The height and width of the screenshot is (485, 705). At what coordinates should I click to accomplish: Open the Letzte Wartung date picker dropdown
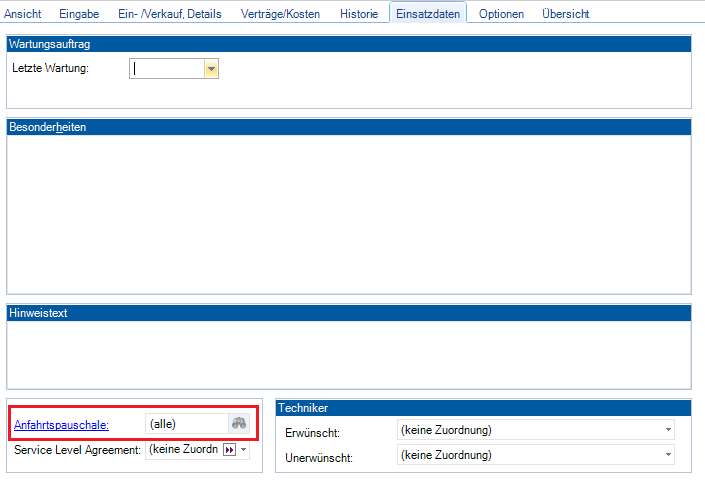pos(211,69)
